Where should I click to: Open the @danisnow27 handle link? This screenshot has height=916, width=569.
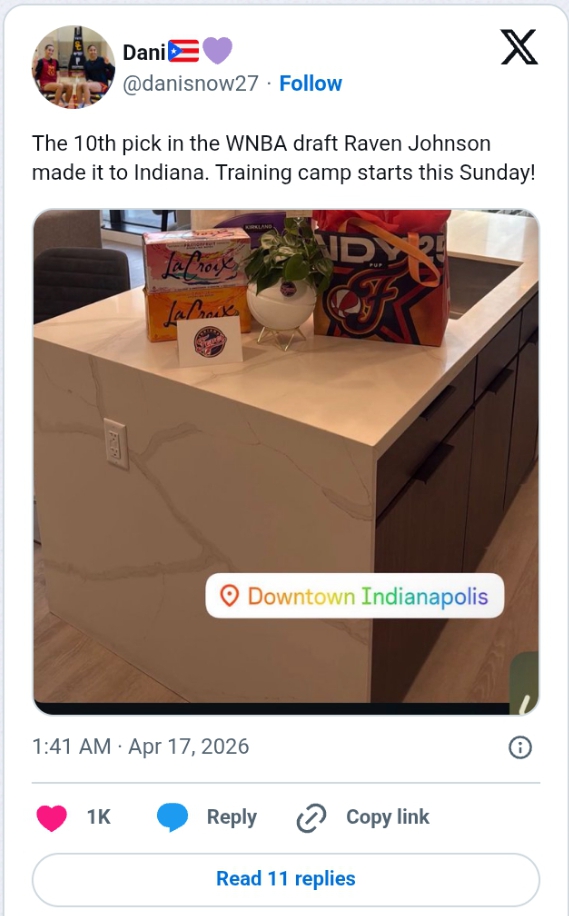point(190,84)
